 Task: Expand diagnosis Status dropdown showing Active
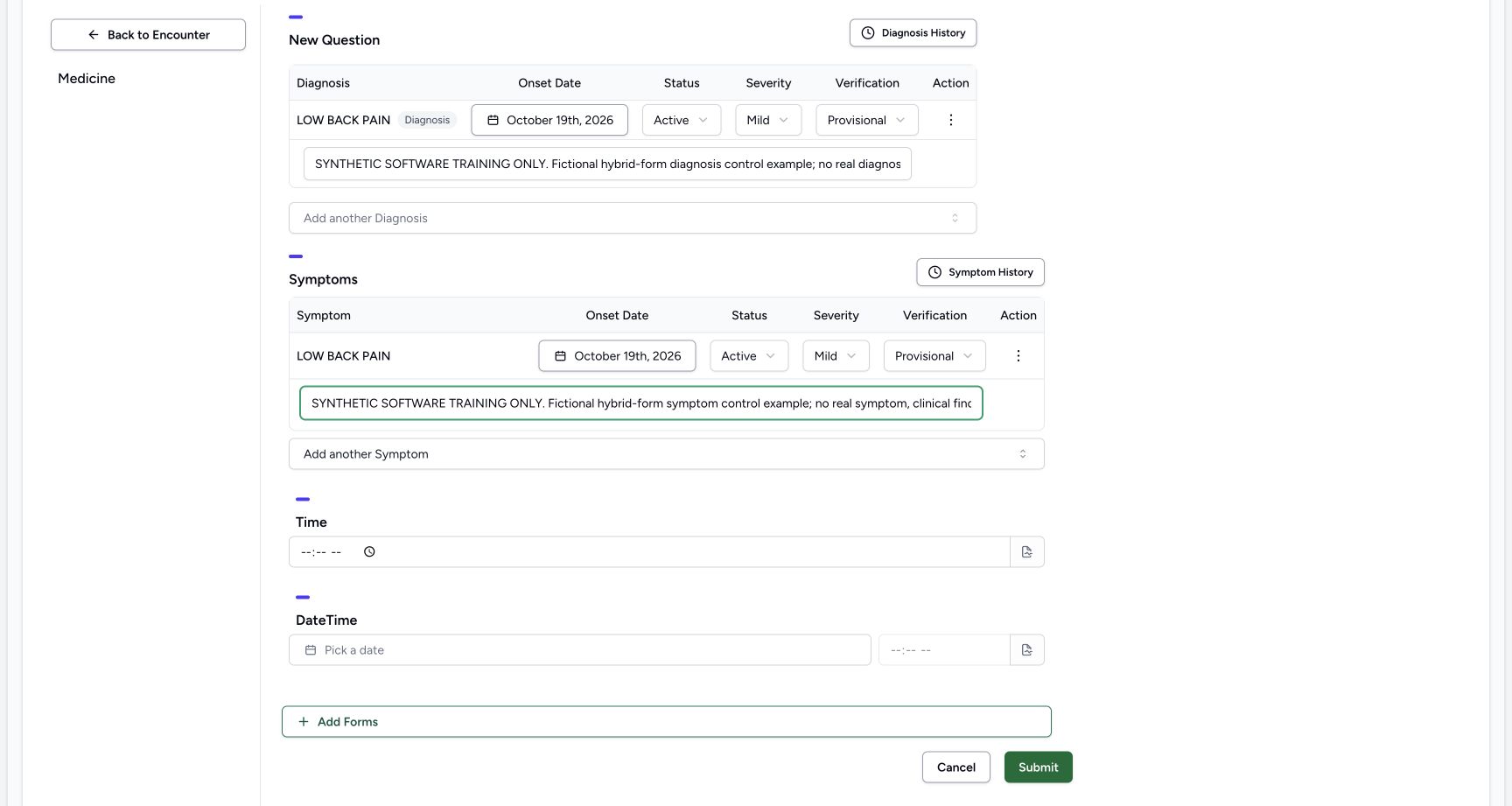[x=682, y=120]
